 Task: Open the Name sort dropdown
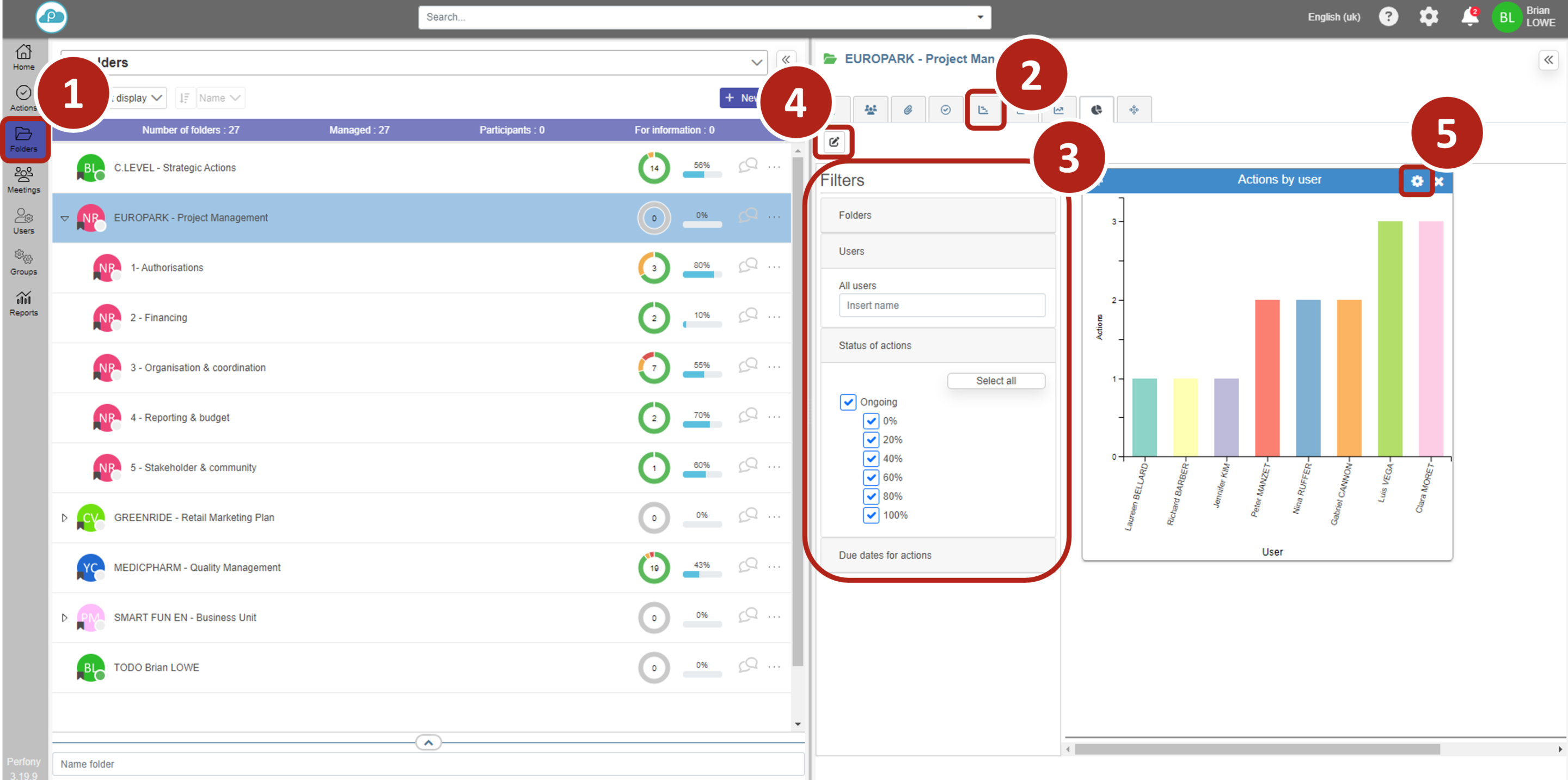coord(220,98)
